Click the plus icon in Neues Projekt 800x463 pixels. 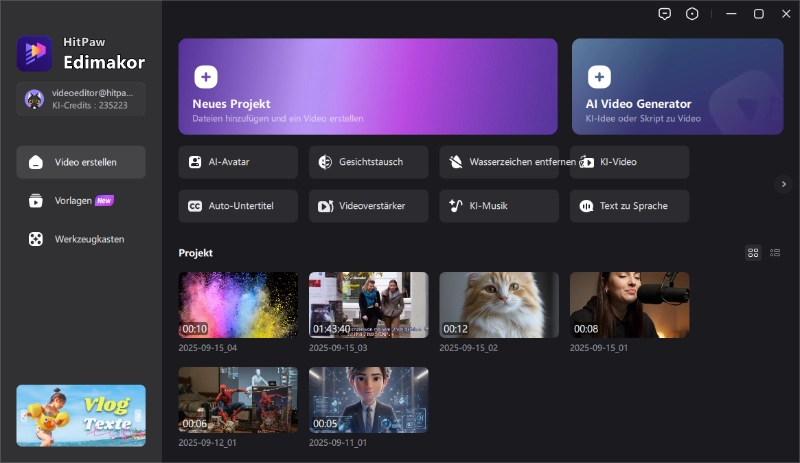click(206, 77)
